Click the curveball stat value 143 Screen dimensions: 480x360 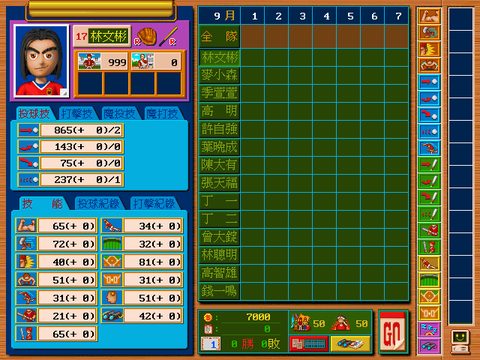82,147
